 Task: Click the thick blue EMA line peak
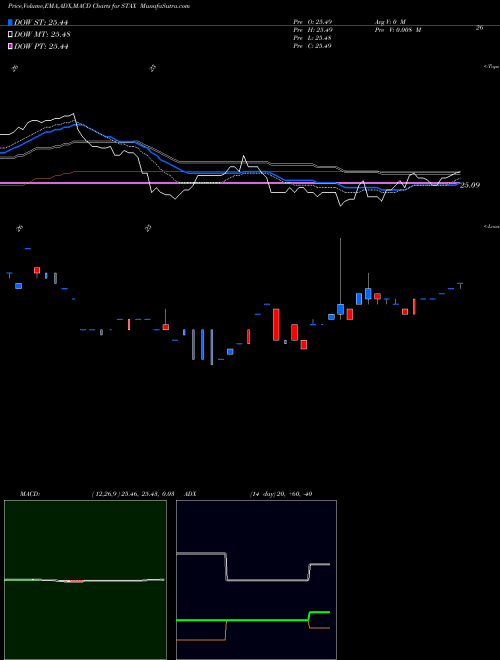[x=76, y=125]
